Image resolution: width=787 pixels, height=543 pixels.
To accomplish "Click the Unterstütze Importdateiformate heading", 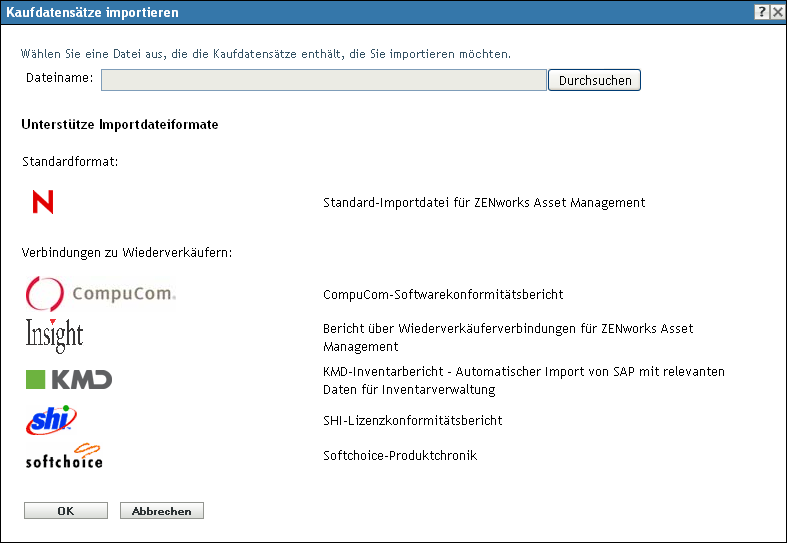I will 119,125.
